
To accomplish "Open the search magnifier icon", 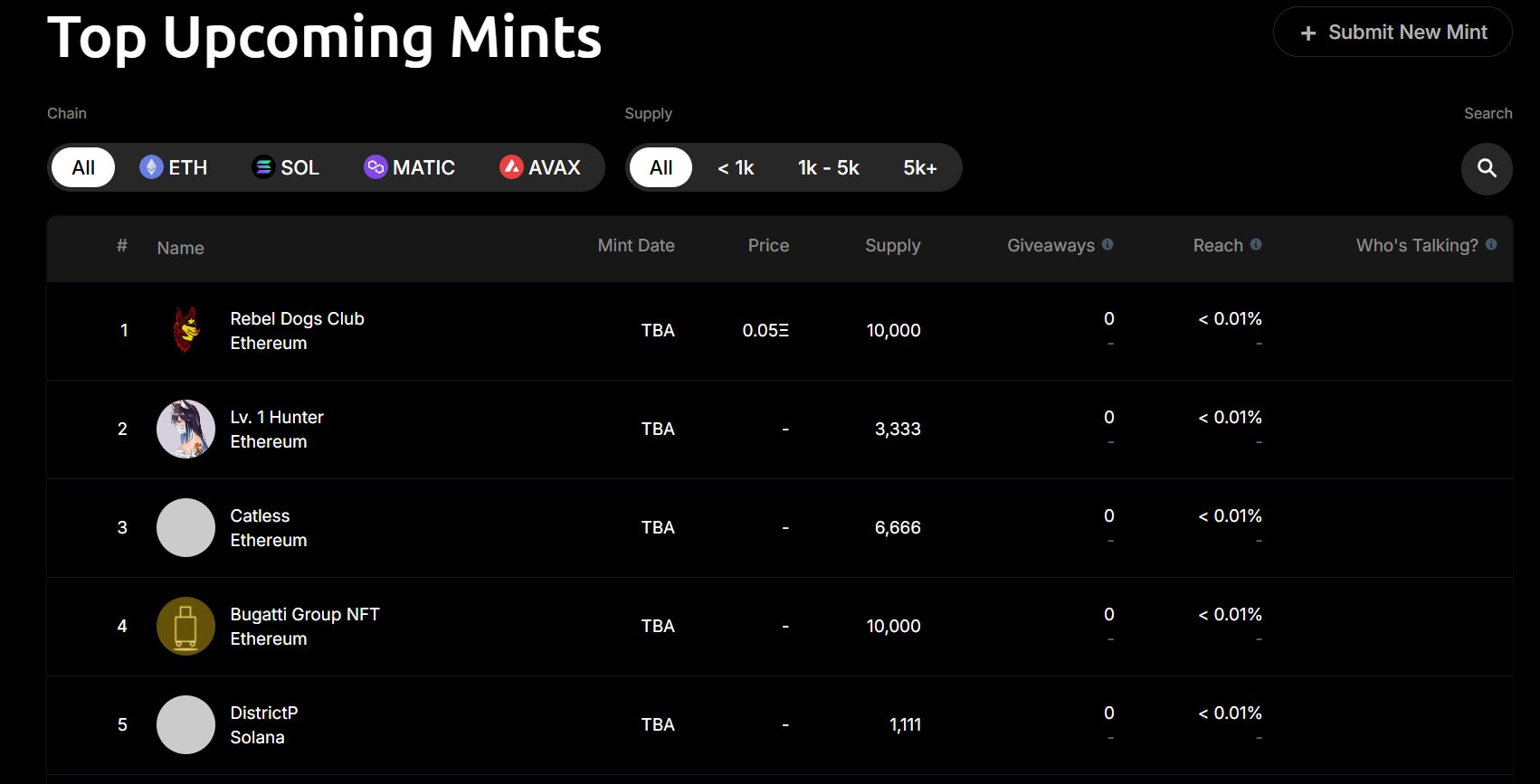I will click(x=1487, y=168).
